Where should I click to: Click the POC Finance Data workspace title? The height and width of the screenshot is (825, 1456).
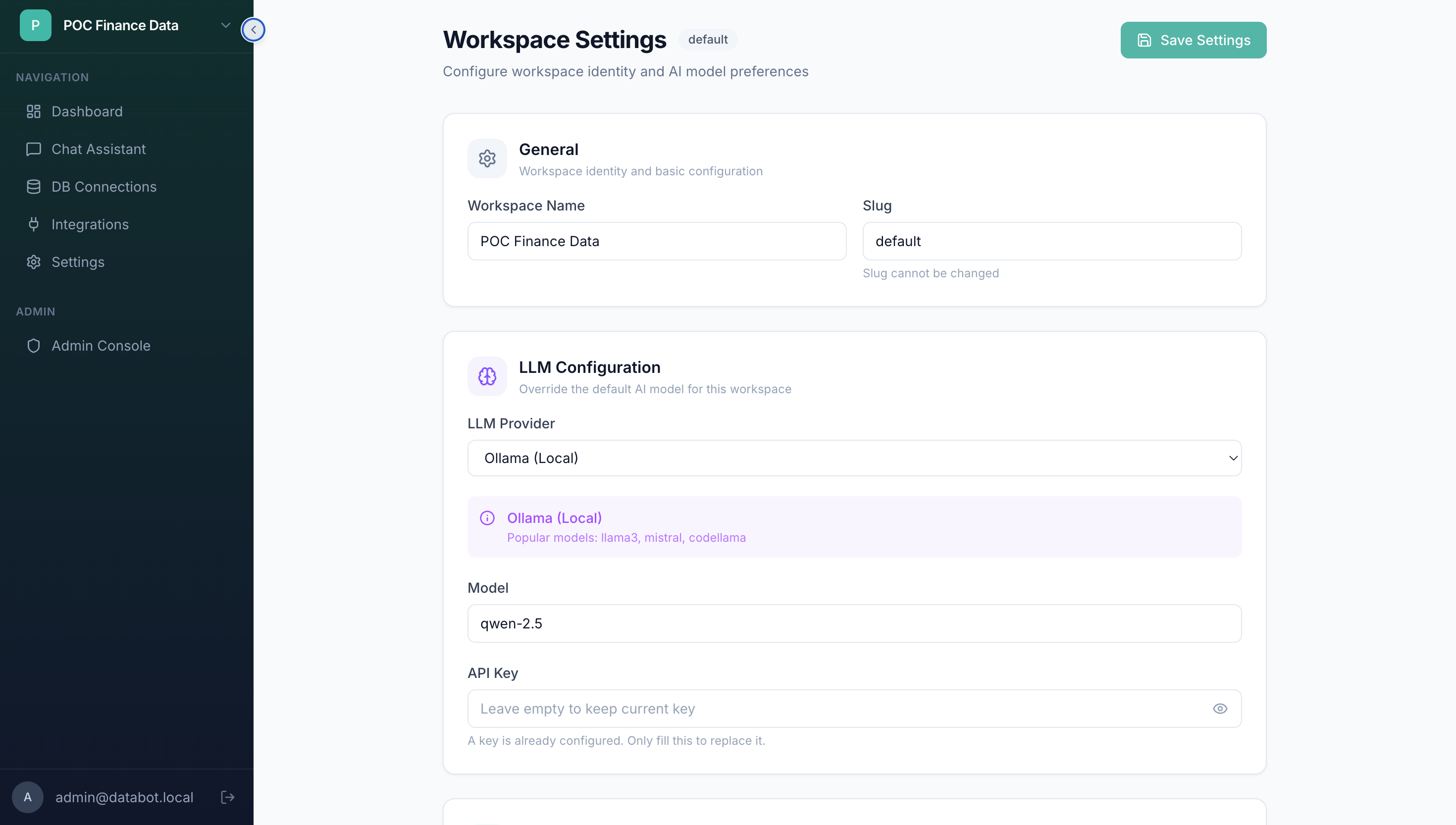121,25
